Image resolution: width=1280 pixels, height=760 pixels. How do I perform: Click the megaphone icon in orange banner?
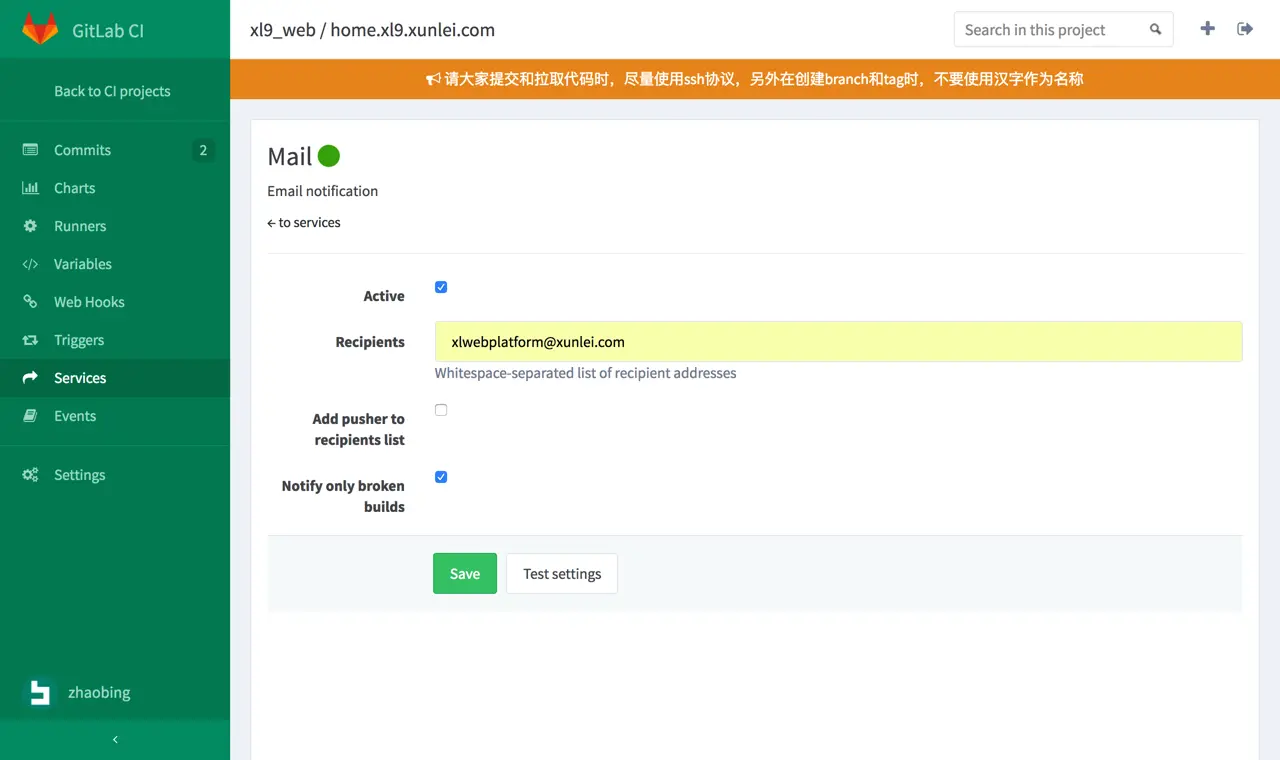pos(433,79)
